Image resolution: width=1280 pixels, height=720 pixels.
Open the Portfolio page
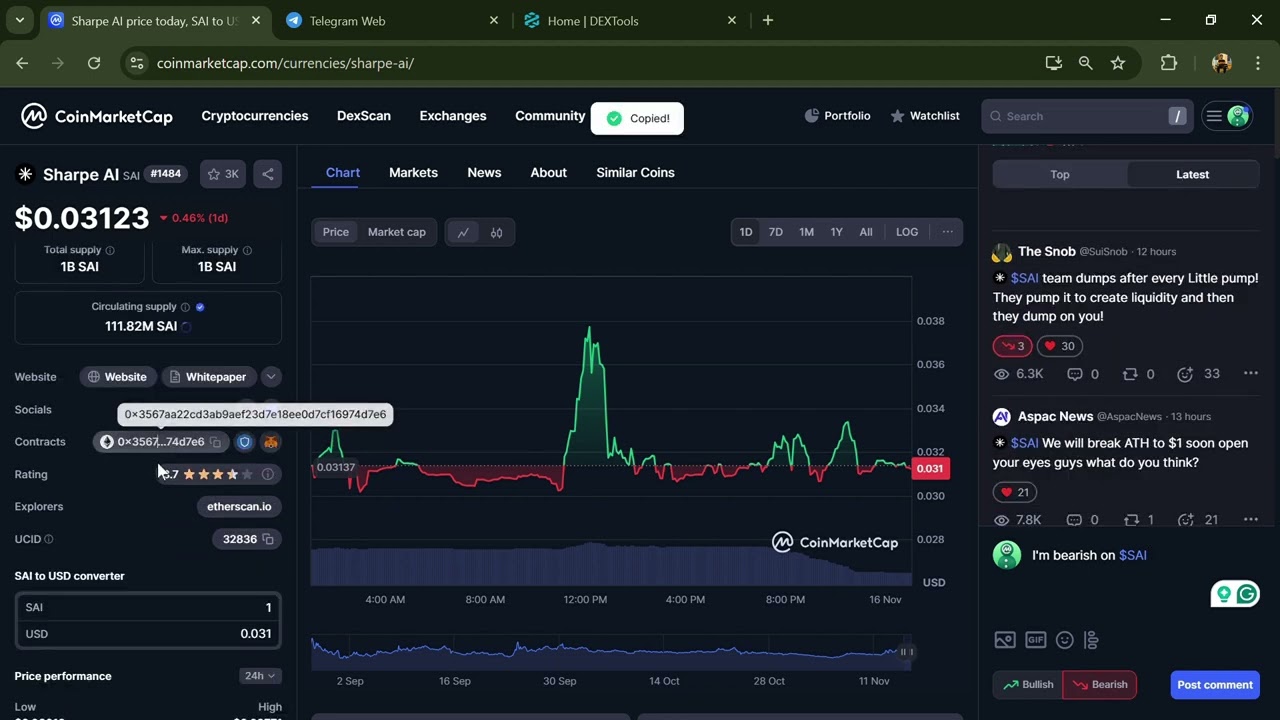837,116
